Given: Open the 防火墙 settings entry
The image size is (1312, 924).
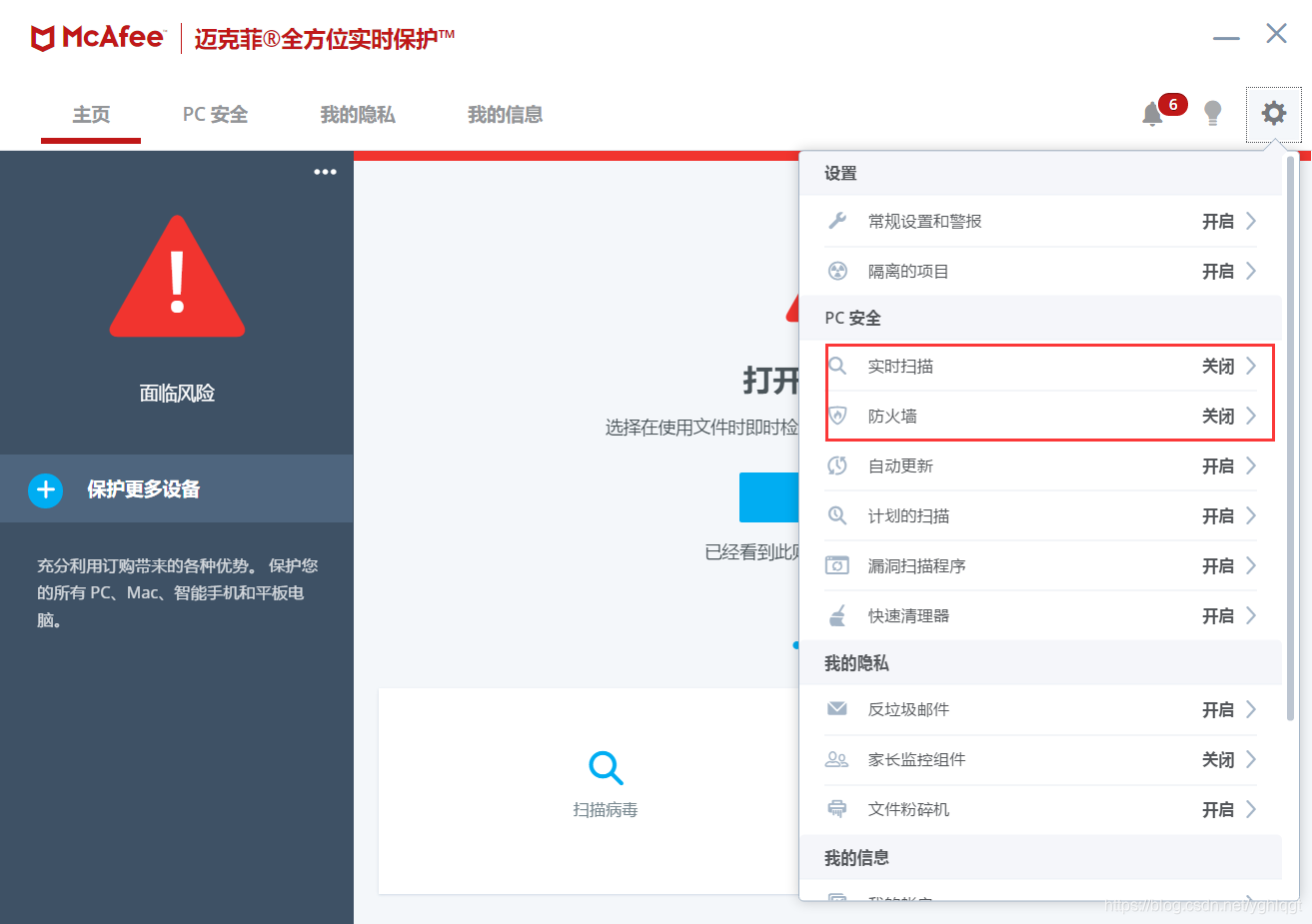Looking at the screenshot, I should [x=1040, y=416].
